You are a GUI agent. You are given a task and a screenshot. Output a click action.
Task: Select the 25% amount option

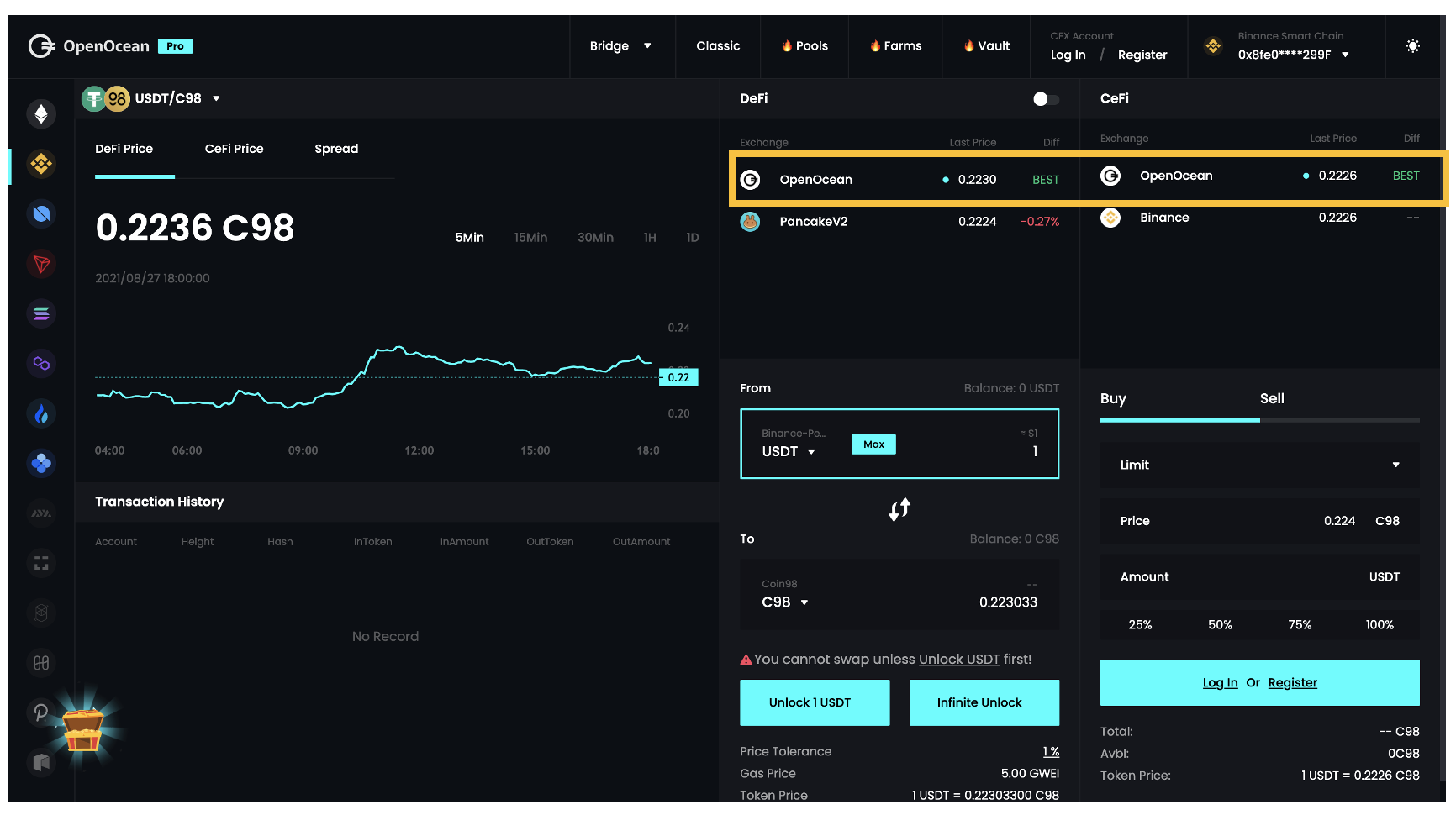pyautogui.click(x=1140, y=625)
